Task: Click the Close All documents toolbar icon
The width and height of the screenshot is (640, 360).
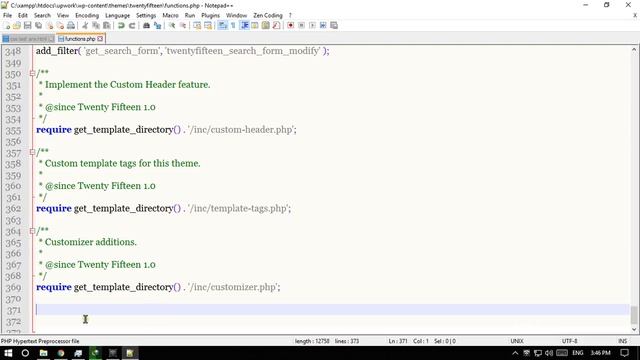Action: pyautogui.click(x=60, y=25)
